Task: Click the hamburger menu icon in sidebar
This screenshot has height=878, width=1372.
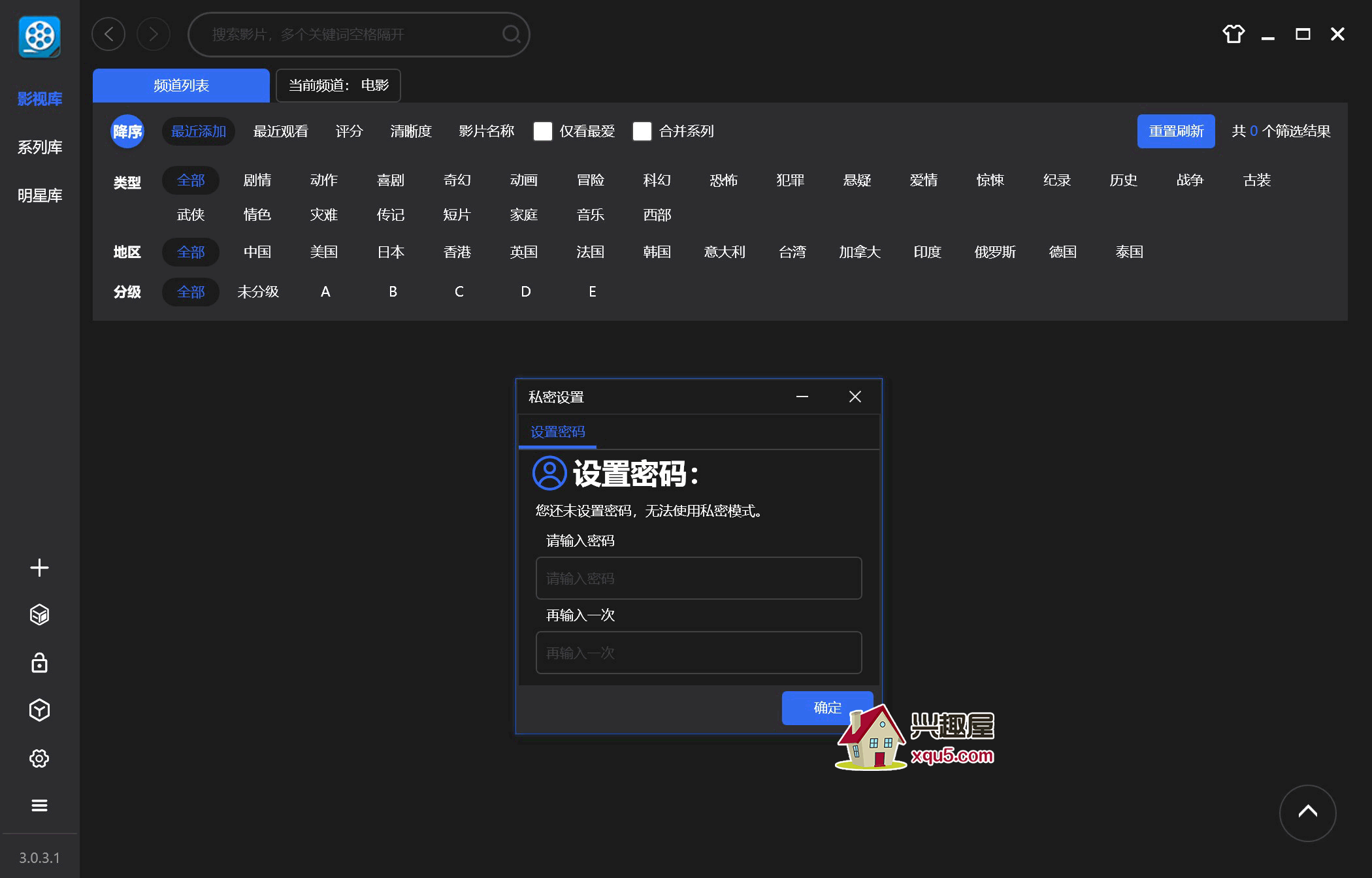Action: [x=39, y=805]
